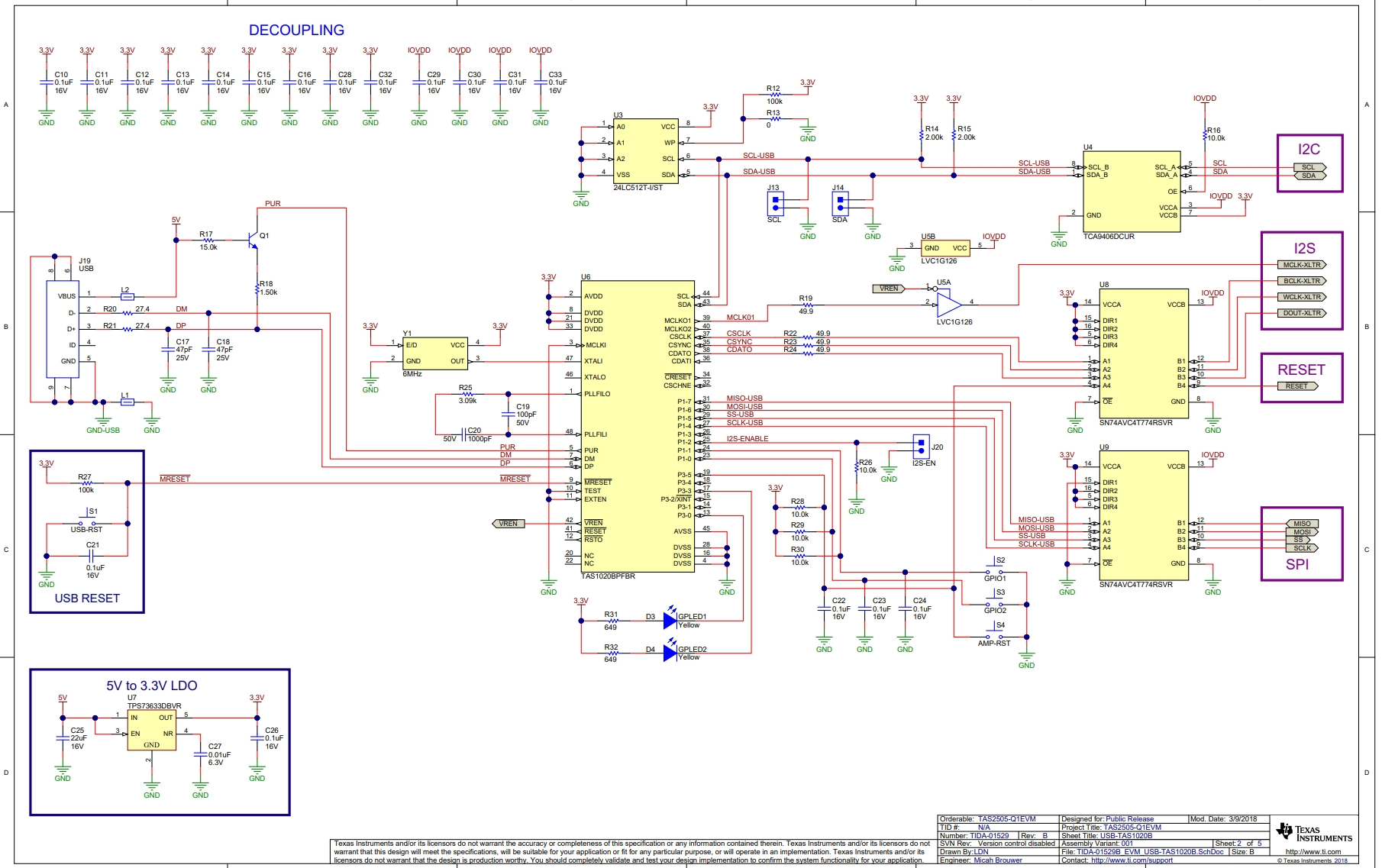Click the TPS73633DBVR U7 regulator block

151,731
